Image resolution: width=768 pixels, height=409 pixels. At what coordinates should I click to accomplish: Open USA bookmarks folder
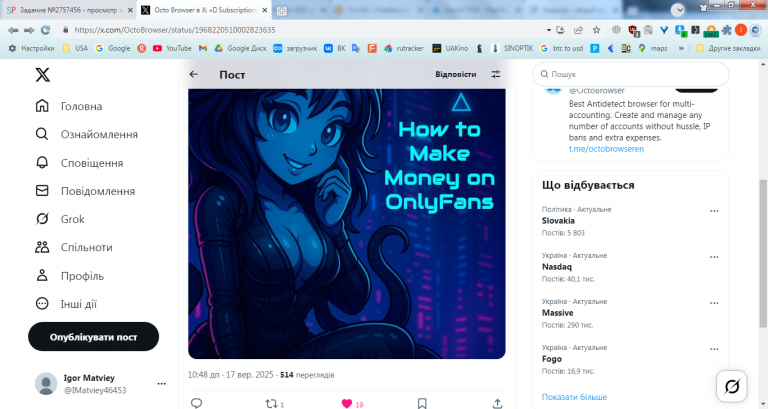(75, 48)
